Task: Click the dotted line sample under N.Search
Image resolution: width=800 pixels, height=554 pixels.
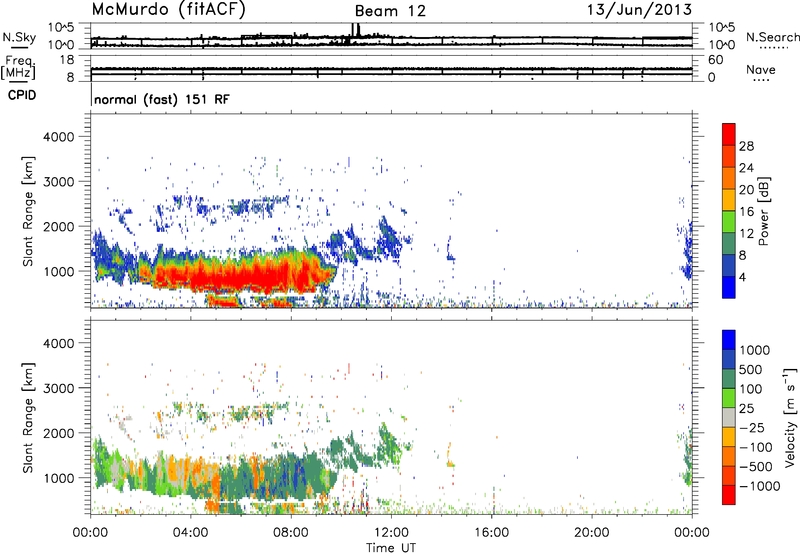Action: pos(774,48)
